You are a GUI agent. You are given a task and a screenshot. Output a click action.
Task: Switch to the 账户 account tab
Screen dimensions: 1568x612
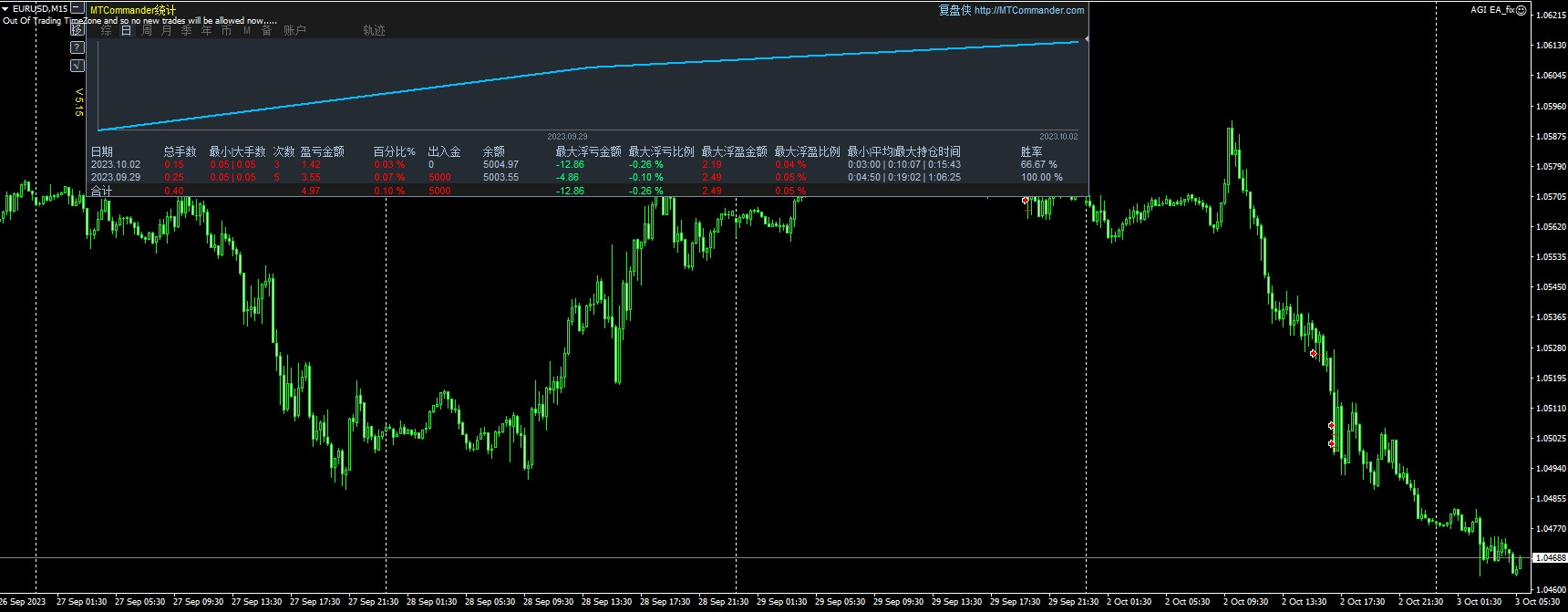click(x=294, y=30)
